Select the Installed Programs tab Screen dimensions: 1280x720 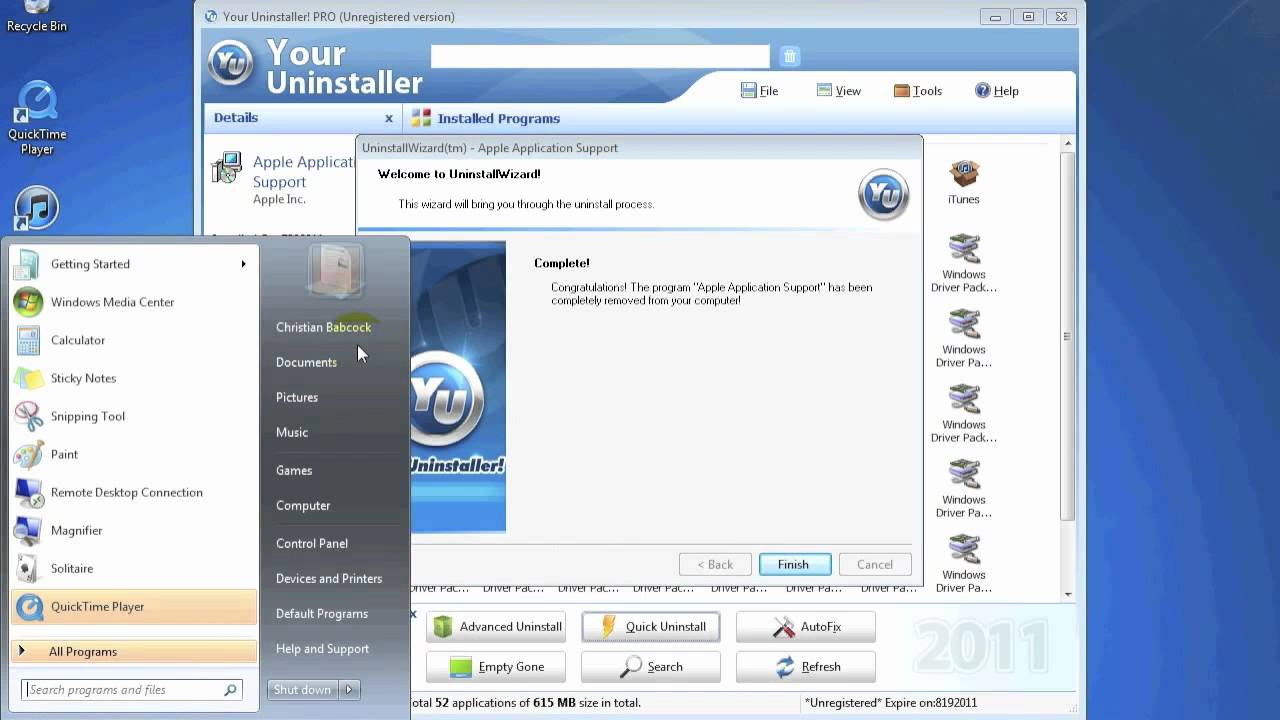click(x=485, y=118)
